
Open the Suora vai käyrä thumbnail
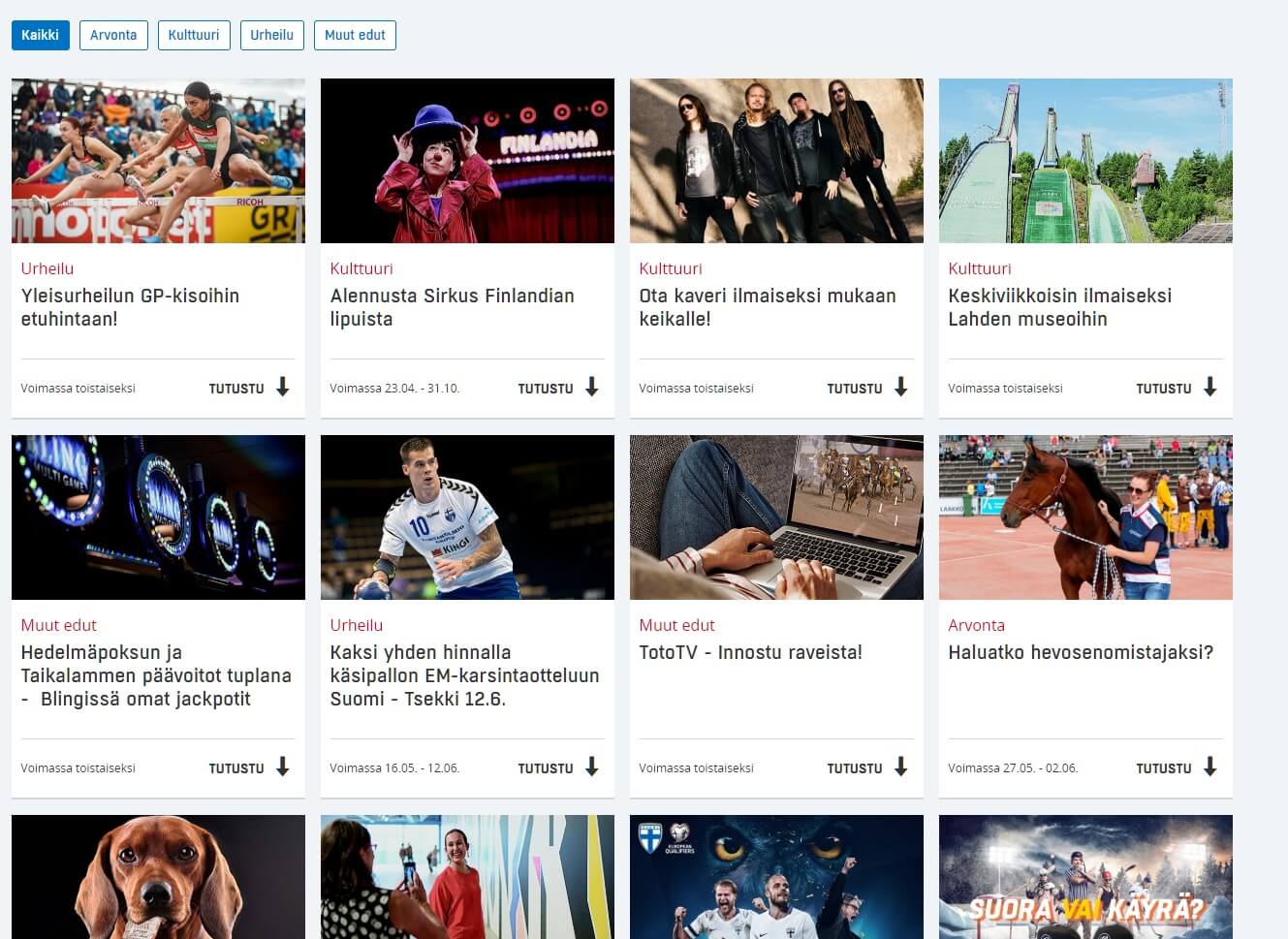1085,877
